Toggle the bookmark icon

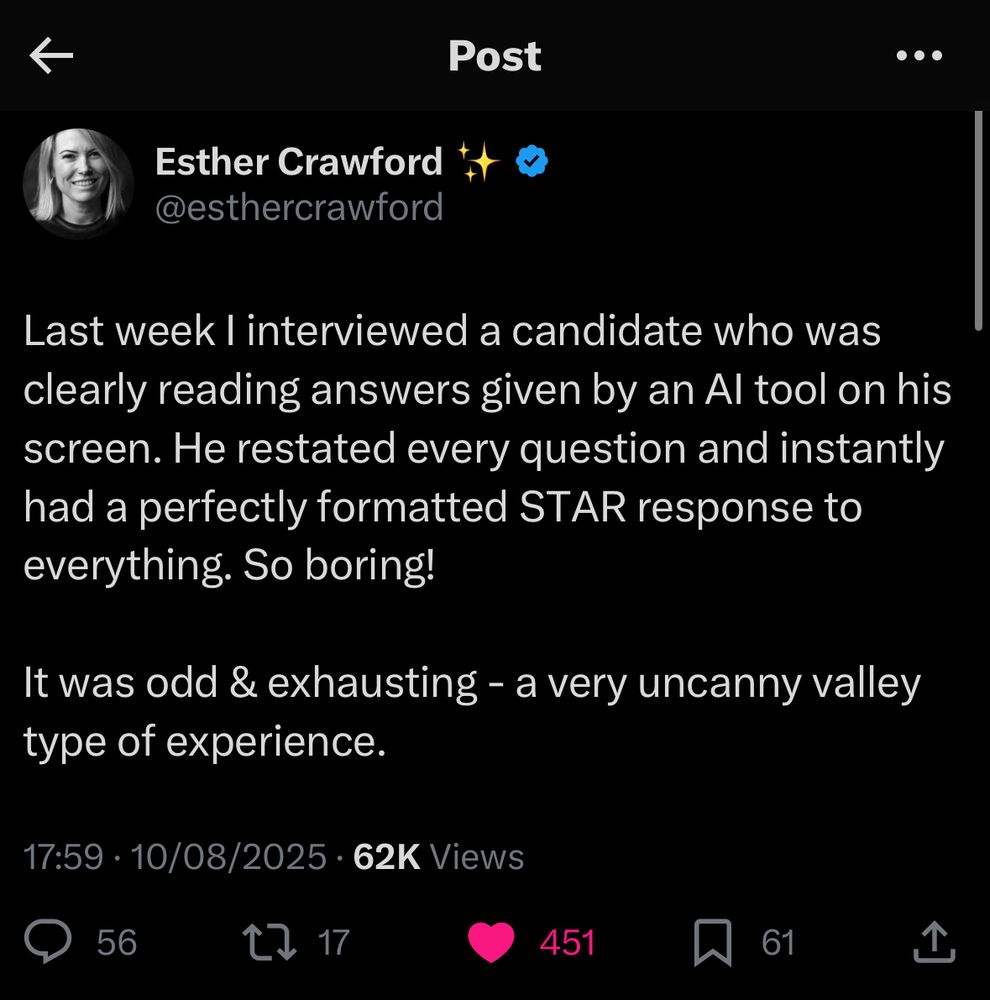point(712,943)
